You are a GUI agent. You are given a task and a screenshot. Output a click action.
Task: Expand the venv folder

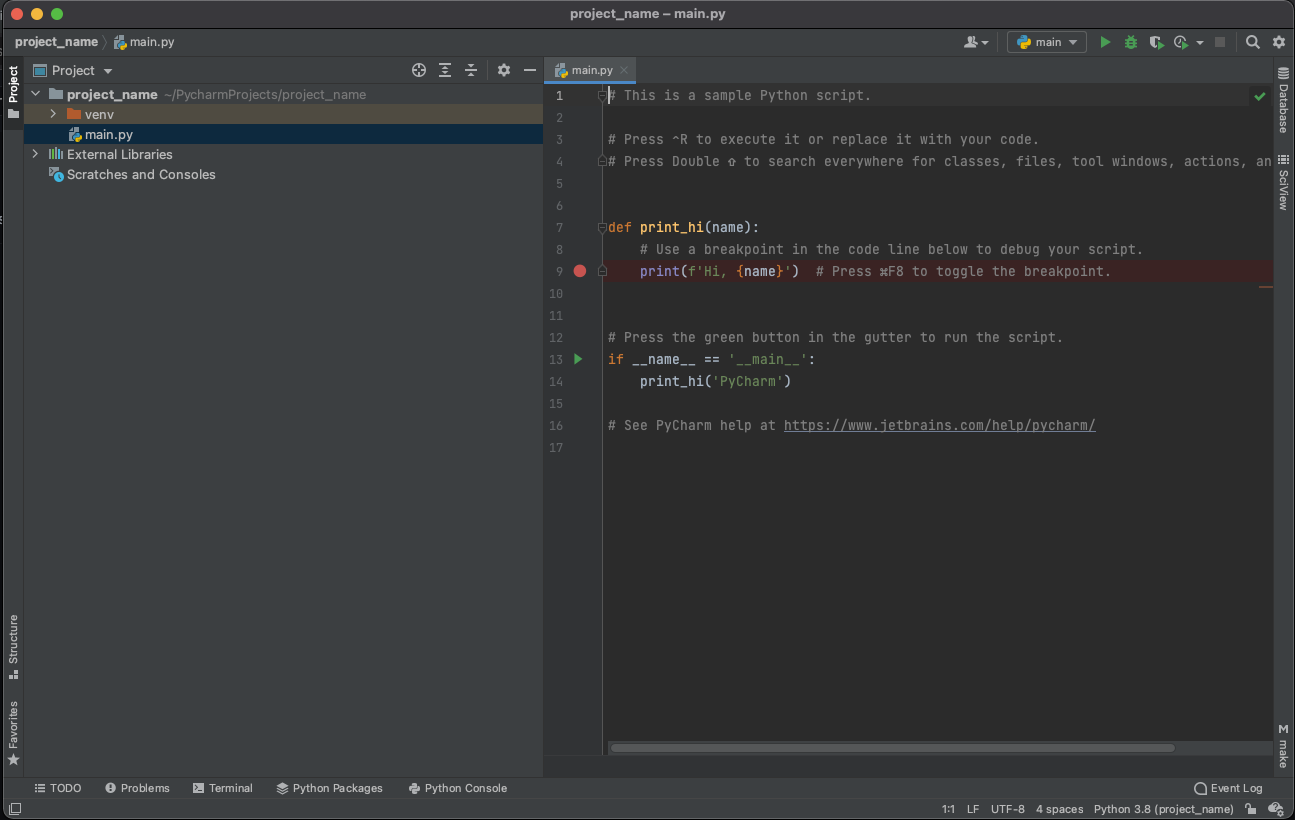pyautogui.click(x=53, y=114)
